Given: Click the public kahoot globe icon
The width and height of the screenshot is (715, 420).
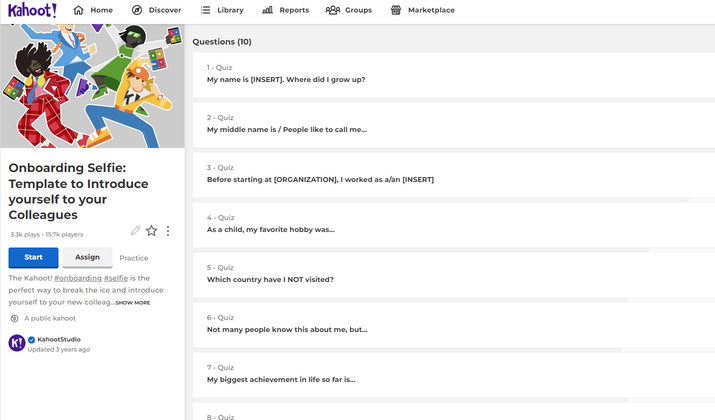Looking at the screenshot, I should coord(15,318).
